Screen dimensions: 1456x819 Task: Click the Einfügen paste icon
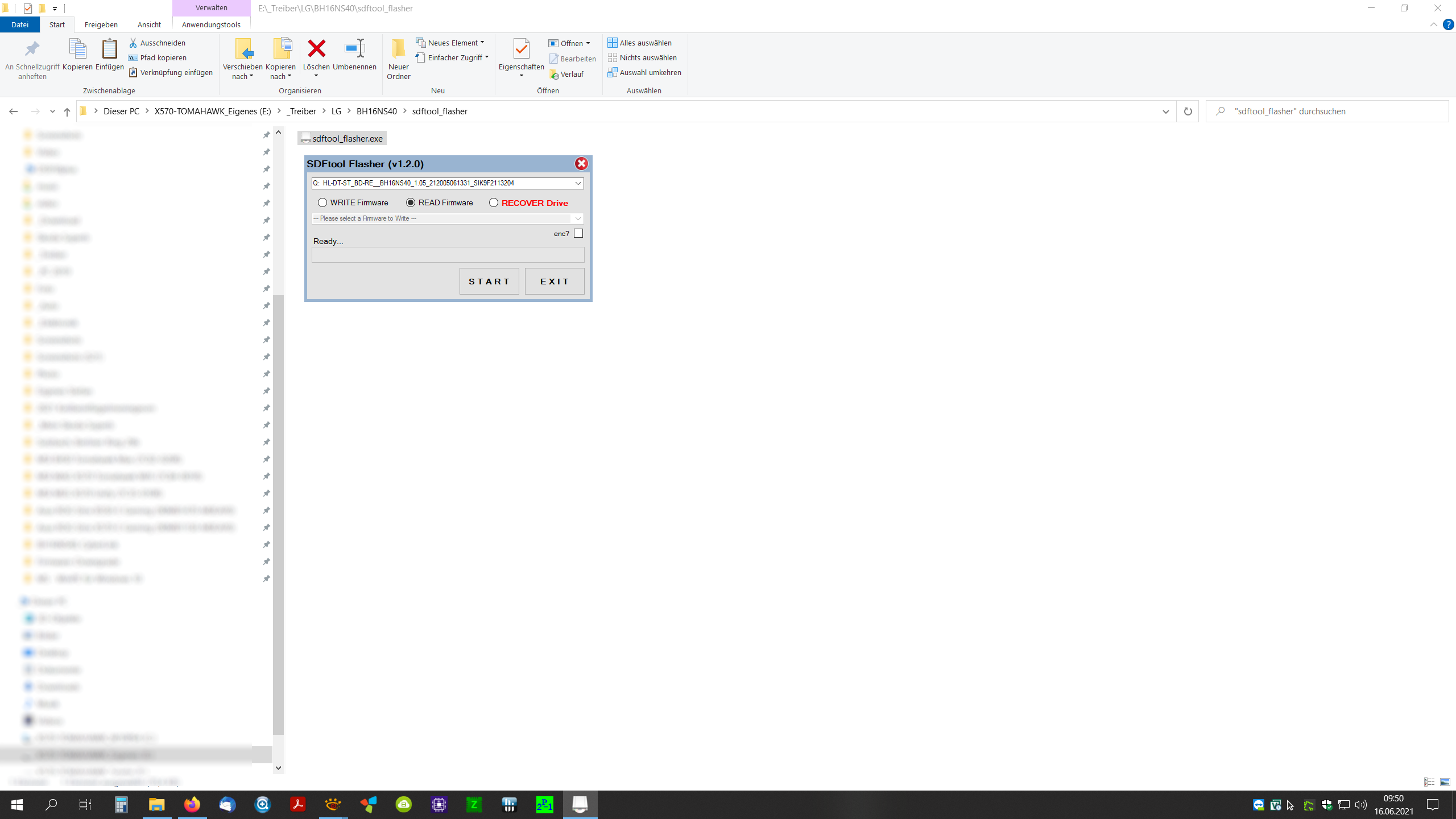coord(109,49)
